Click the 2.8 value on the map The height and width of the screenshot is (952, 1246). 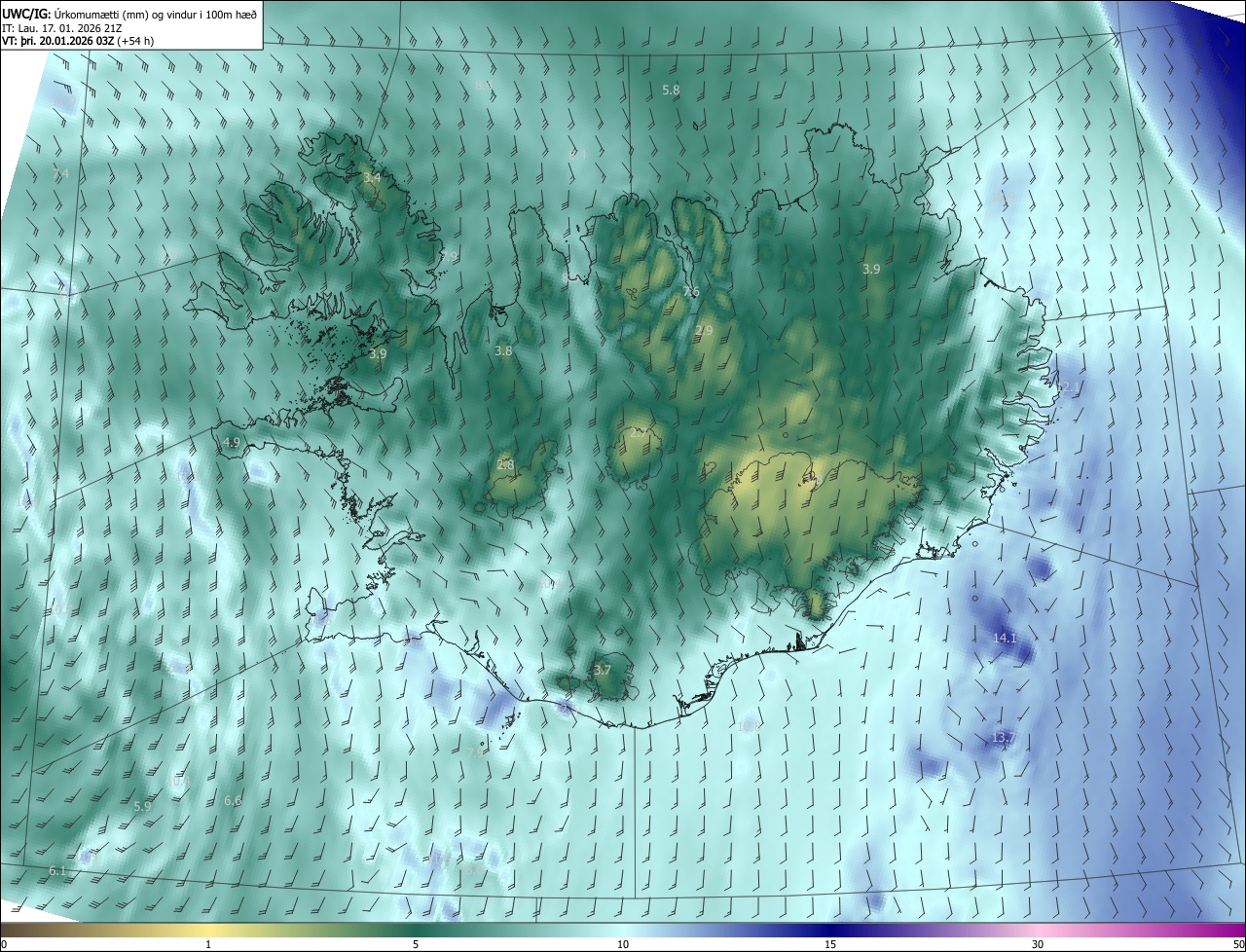(x=505, y=465)
